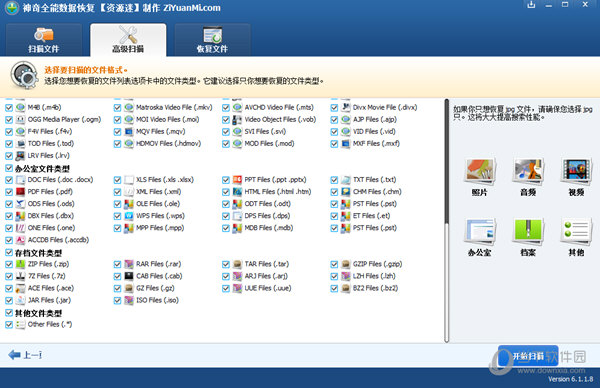Click the CAB Files file icon
Viewport: 600px width, 388px height.
pos(129,276)
